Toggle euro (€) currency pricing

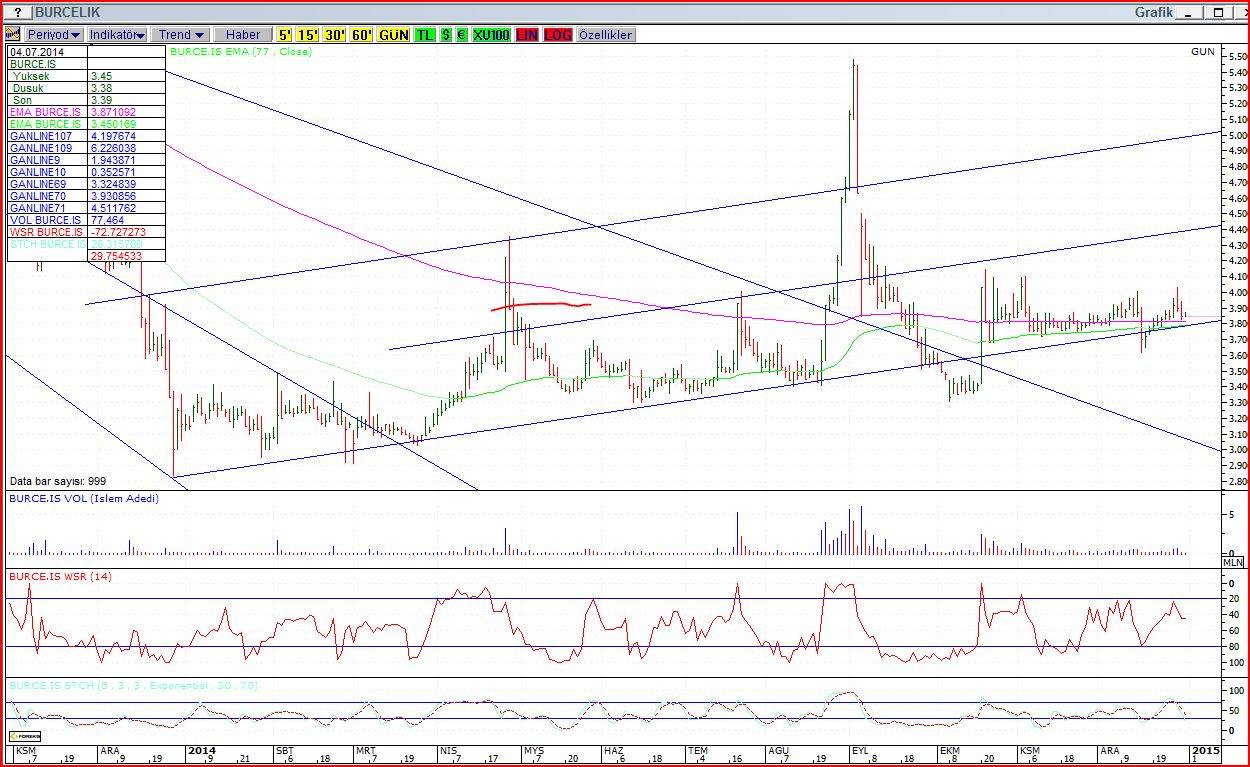coord(461,34)
